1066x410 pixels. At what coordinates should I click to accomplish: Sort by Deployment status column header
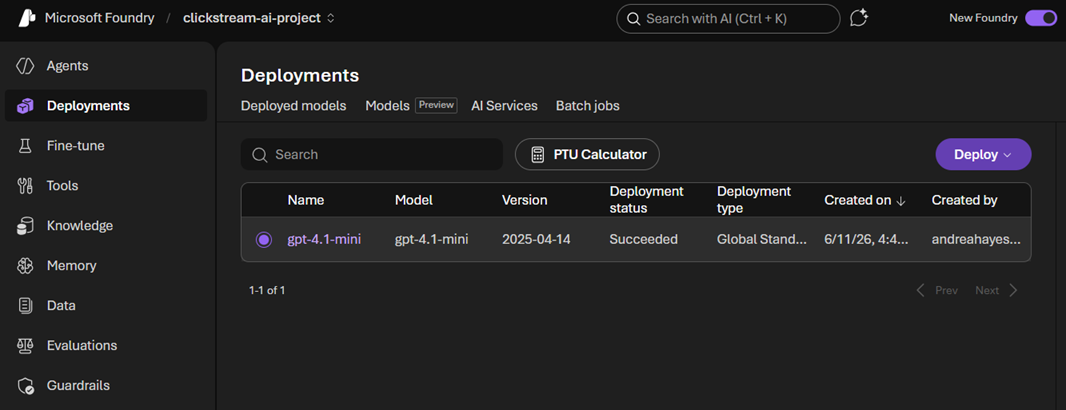[647, 200]
